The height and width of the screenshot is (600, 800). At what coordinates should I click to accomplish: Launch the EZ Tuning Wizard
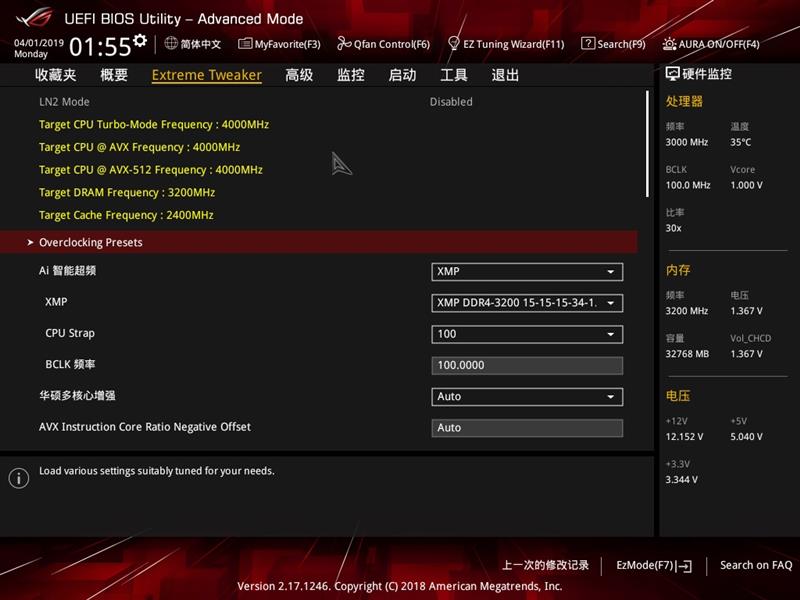511,44
